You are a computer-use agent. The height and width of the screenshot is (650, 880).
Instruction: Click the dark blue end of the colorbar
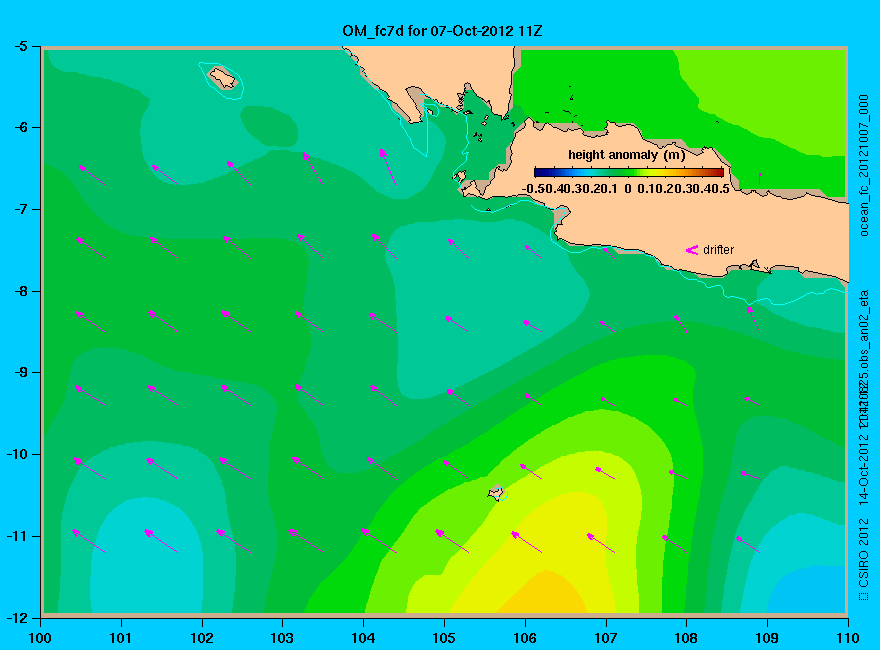[x=538, y=172]
